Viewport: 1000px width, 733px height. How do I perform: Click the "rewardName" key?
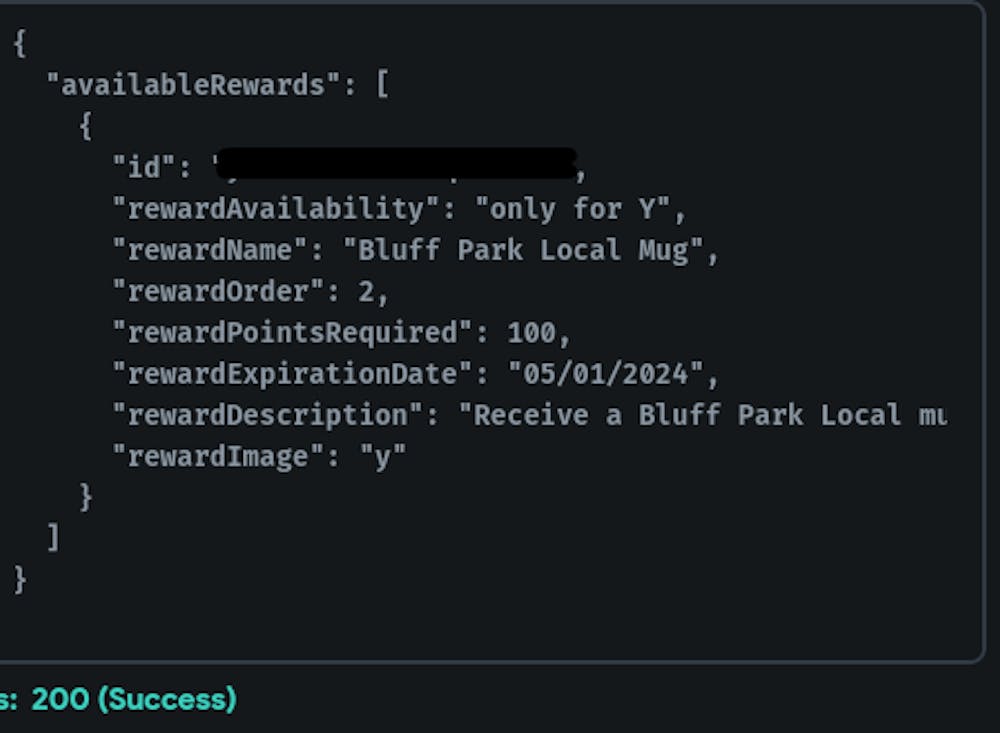coord(210,249)
